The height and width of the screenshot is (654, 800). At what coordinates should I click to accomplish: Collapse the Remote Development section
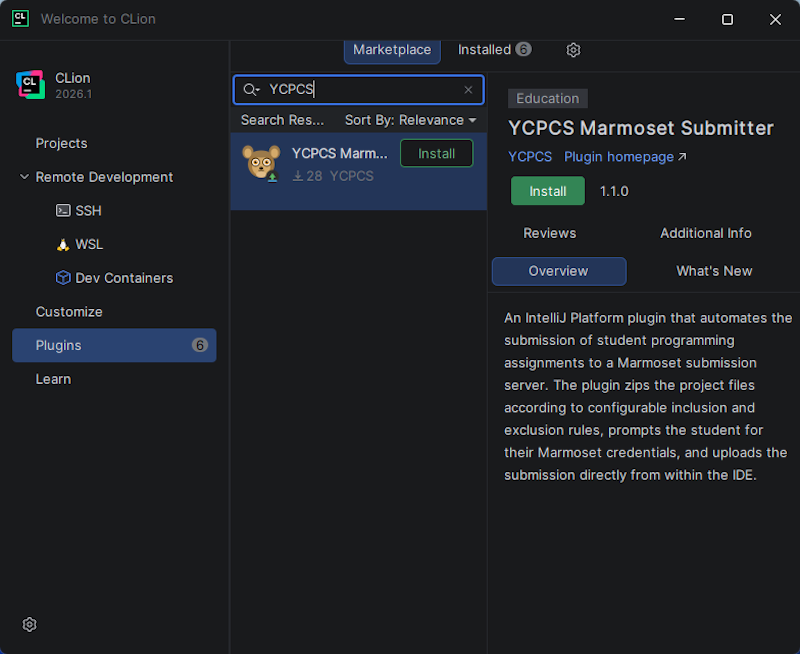[24, 177]
